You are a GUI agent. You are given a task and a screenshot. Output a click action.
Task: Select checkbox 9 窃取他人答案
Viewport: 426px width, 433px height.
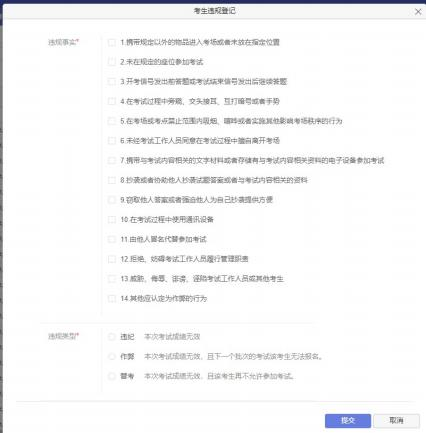click(x=112, y=200)
